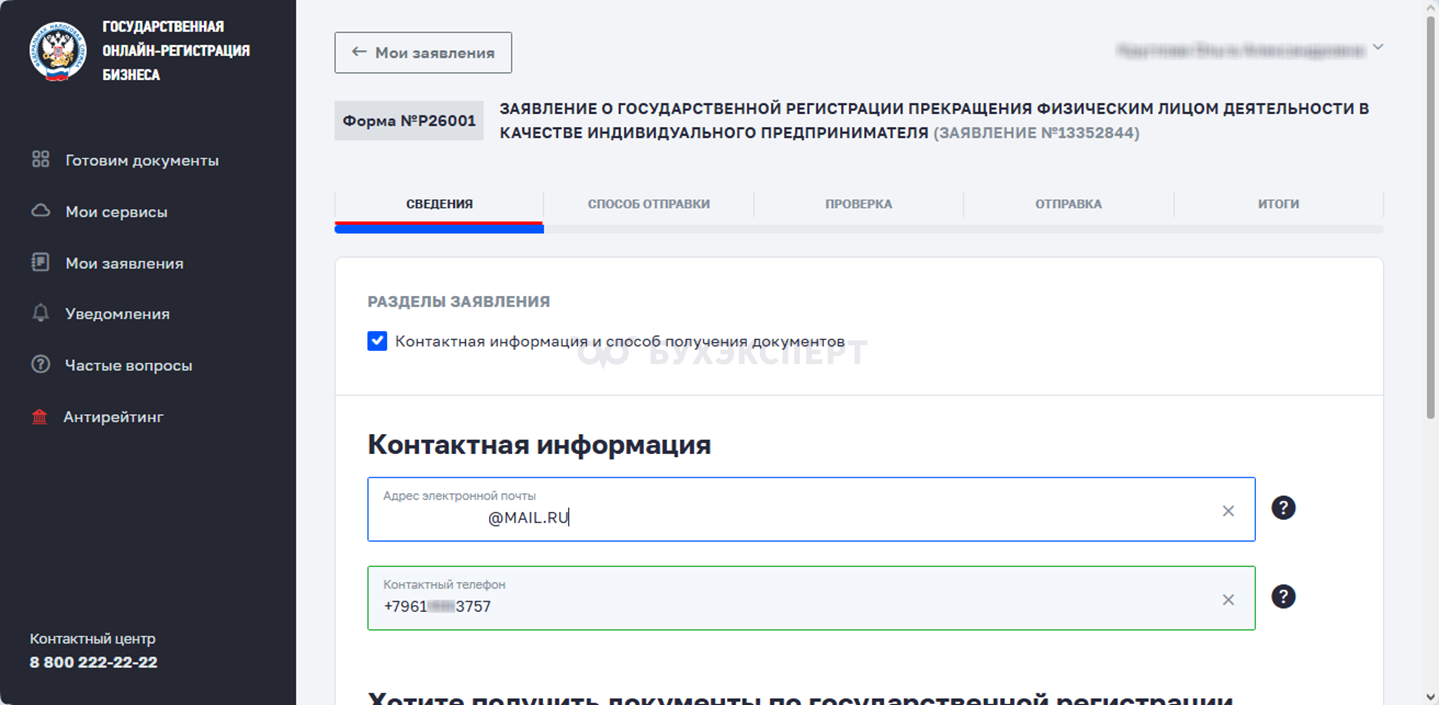1439x705 pixels.
Task: Open the blurred user name menu
Action: (1240, 49)
